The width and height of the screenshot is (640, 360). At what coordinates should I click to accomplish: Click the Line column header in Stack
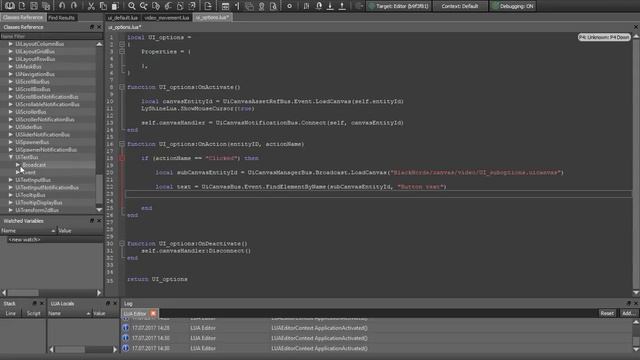(11, 313)
